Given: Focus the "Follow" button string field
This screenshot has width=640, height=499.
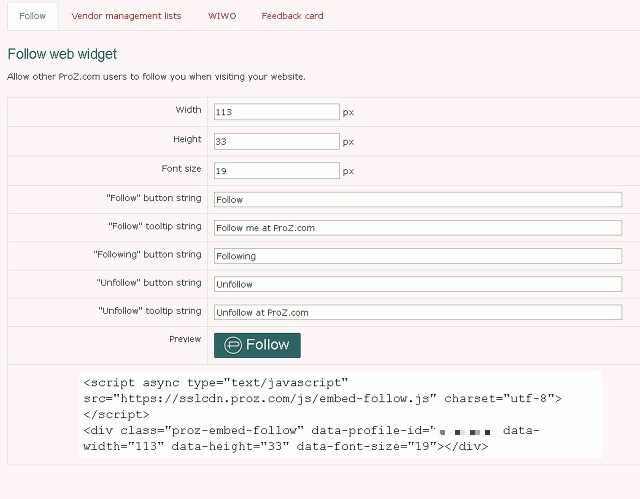Looking at the screenshot, I should pos(418,200).
